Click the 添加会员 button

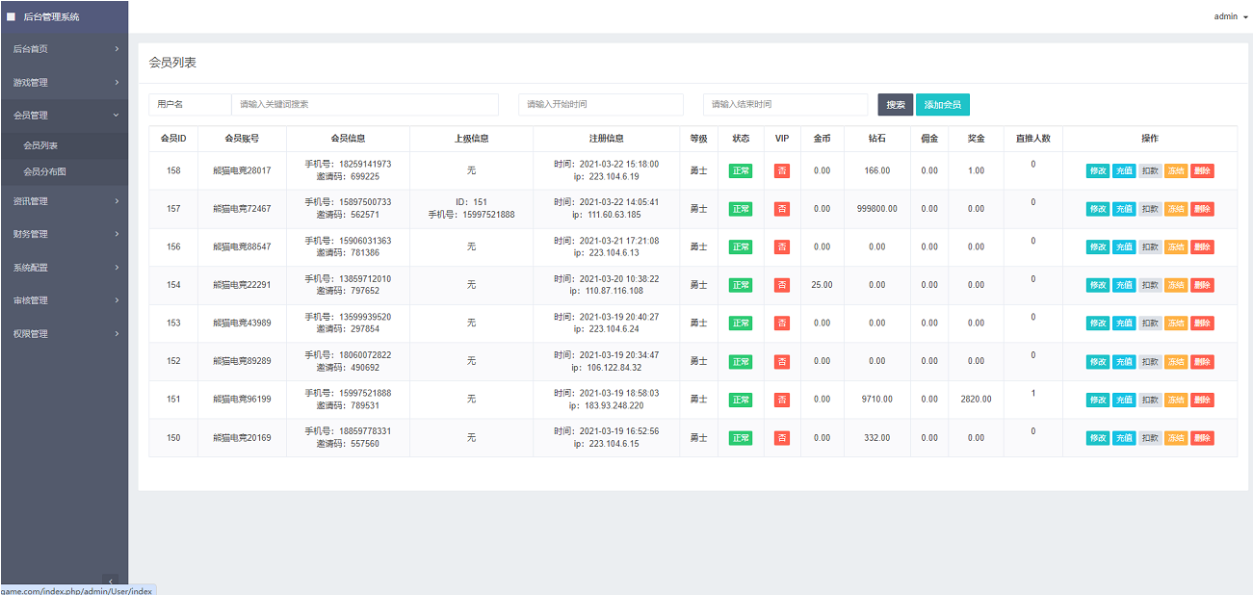click(942, 105)
